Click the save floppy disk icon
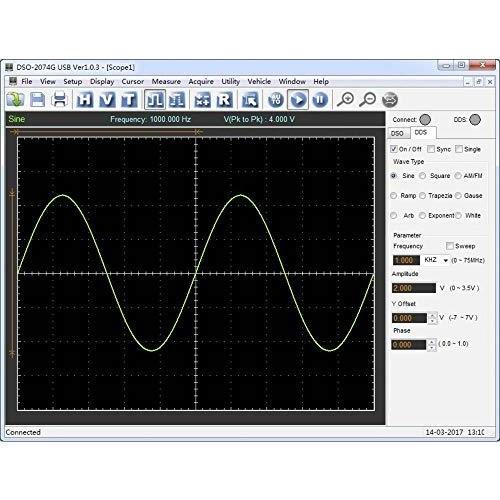The height and width of the screenshot is (500, 500). click(x=37, y=100)
